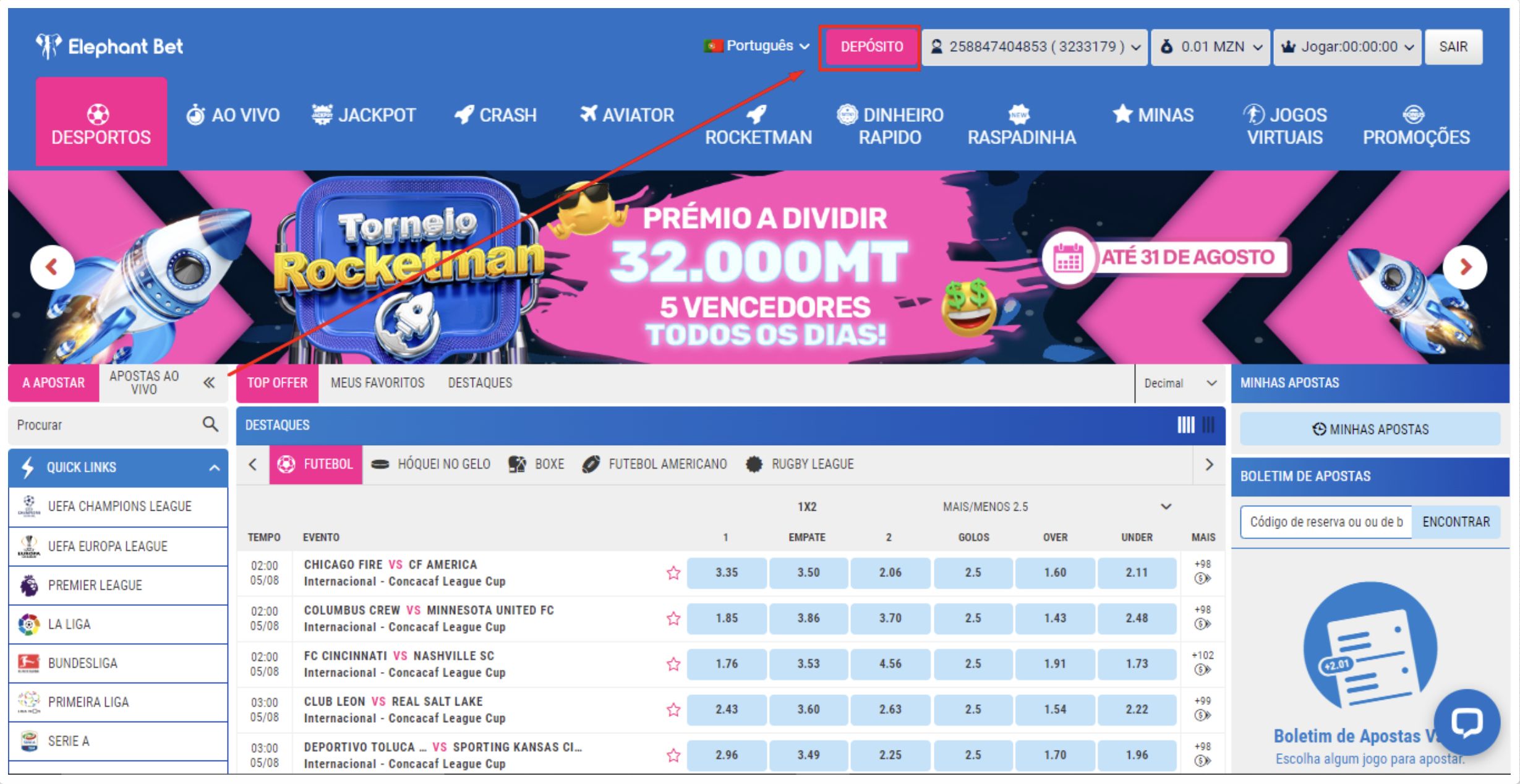Image resolution: width=1520 pixels, height=784 pixels.
Task: Open the live chat bubble
Action: click(1467, 722)
